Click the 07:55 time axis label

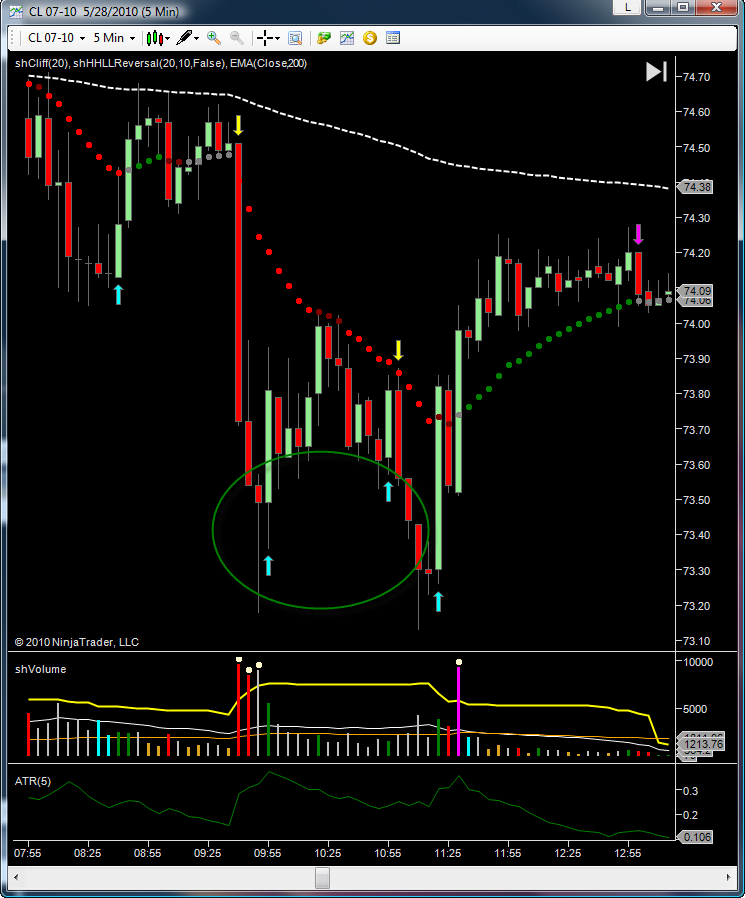[x=27, y=853]
